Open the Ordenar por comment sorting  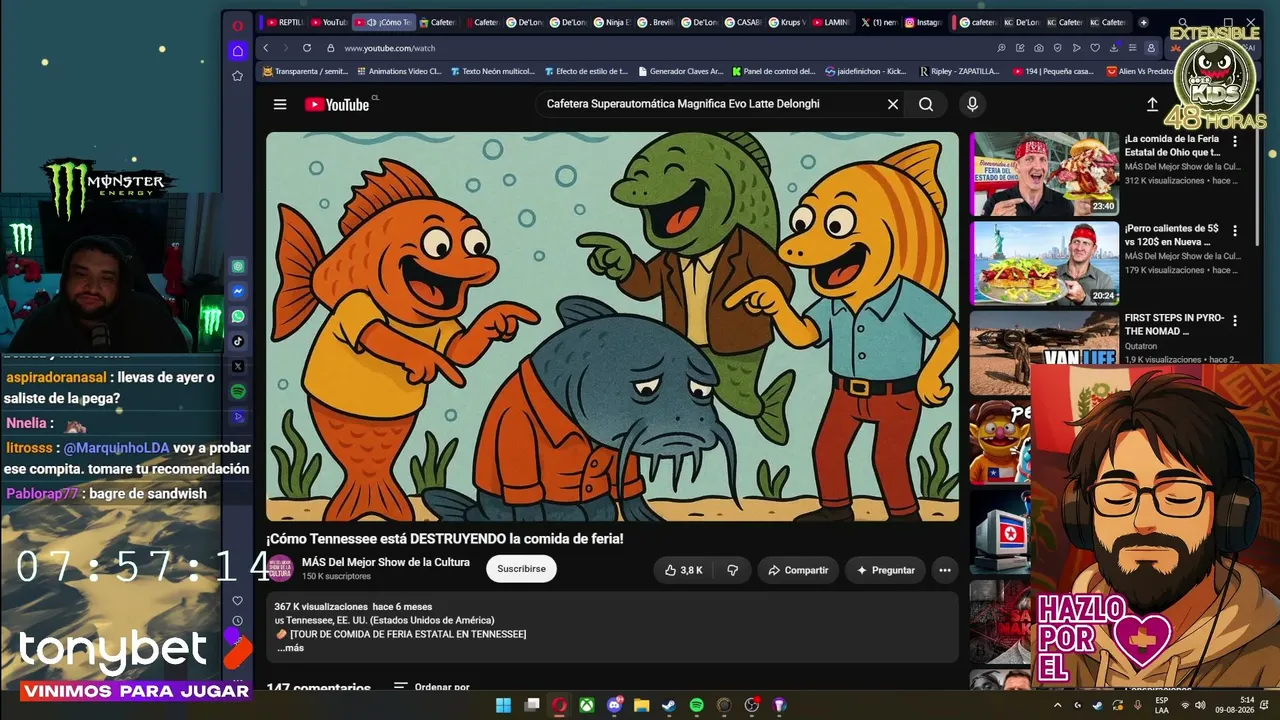point(432,687)
